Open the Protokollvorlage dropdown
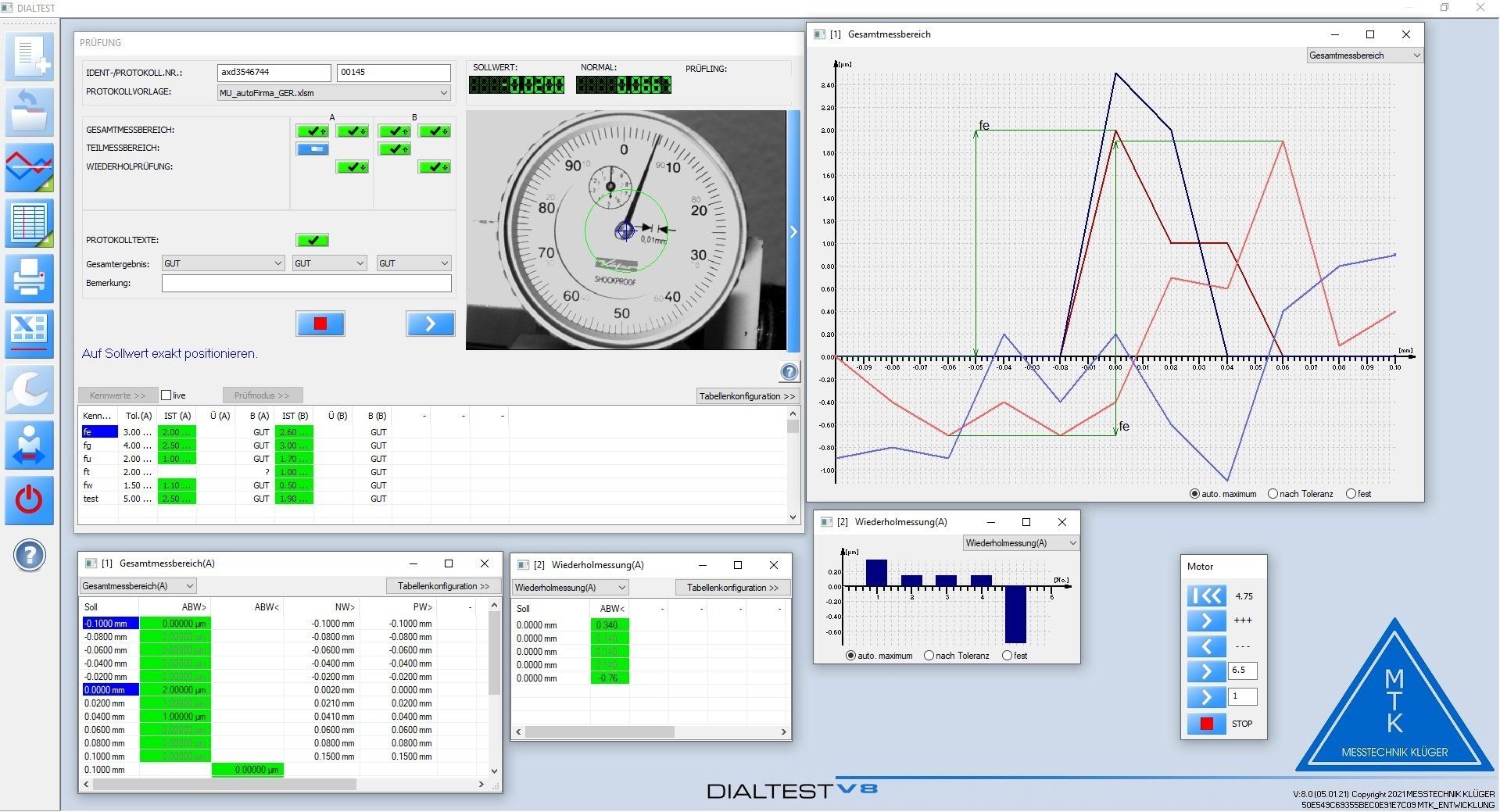1500x812 pixels. pos(334,93)
